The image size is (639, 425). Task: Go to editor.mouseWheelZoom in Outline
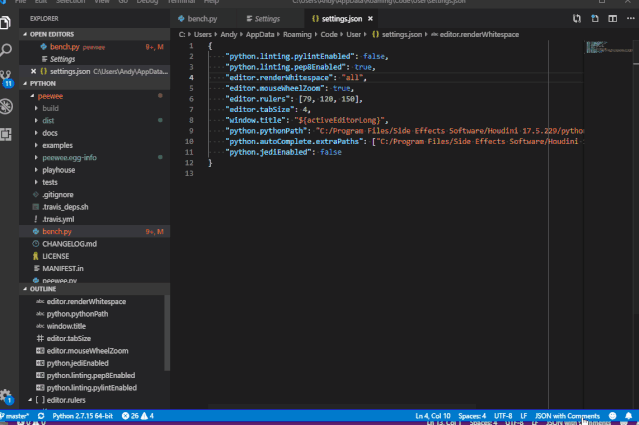point(87,351)
